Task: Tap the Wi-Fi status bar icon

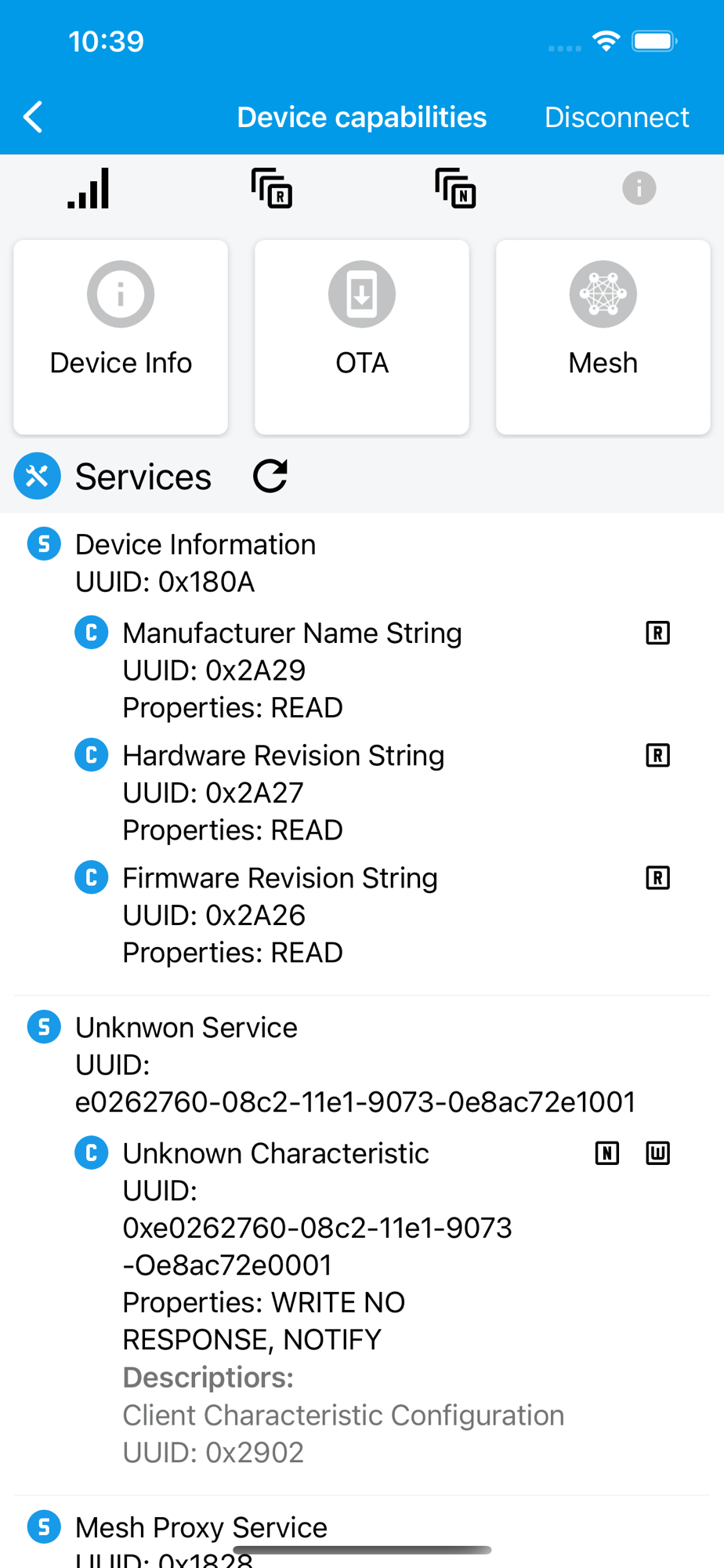Action: (606, 41)
